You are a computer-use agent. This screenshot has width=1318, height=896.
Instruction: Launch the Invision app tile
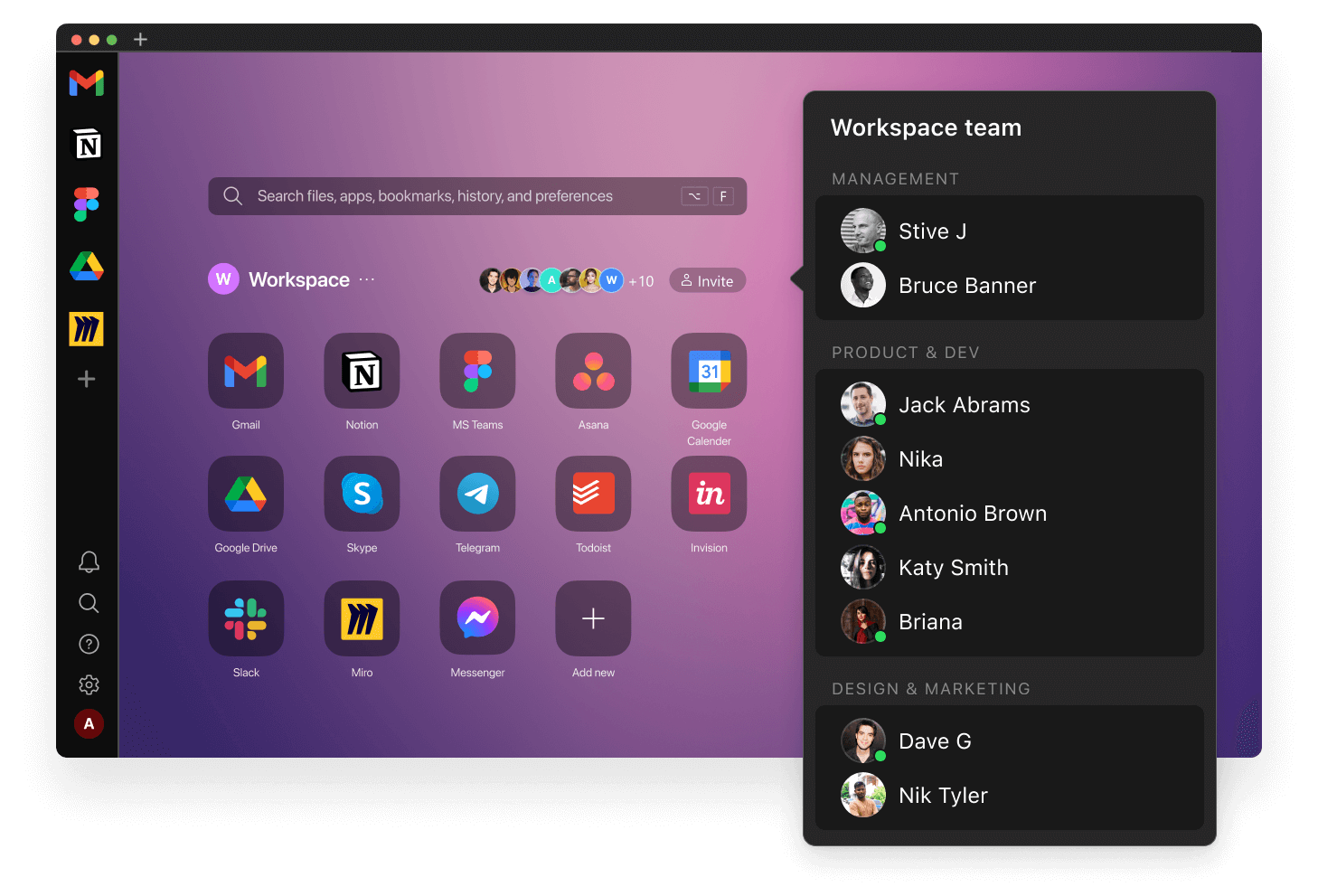point(709,494)
